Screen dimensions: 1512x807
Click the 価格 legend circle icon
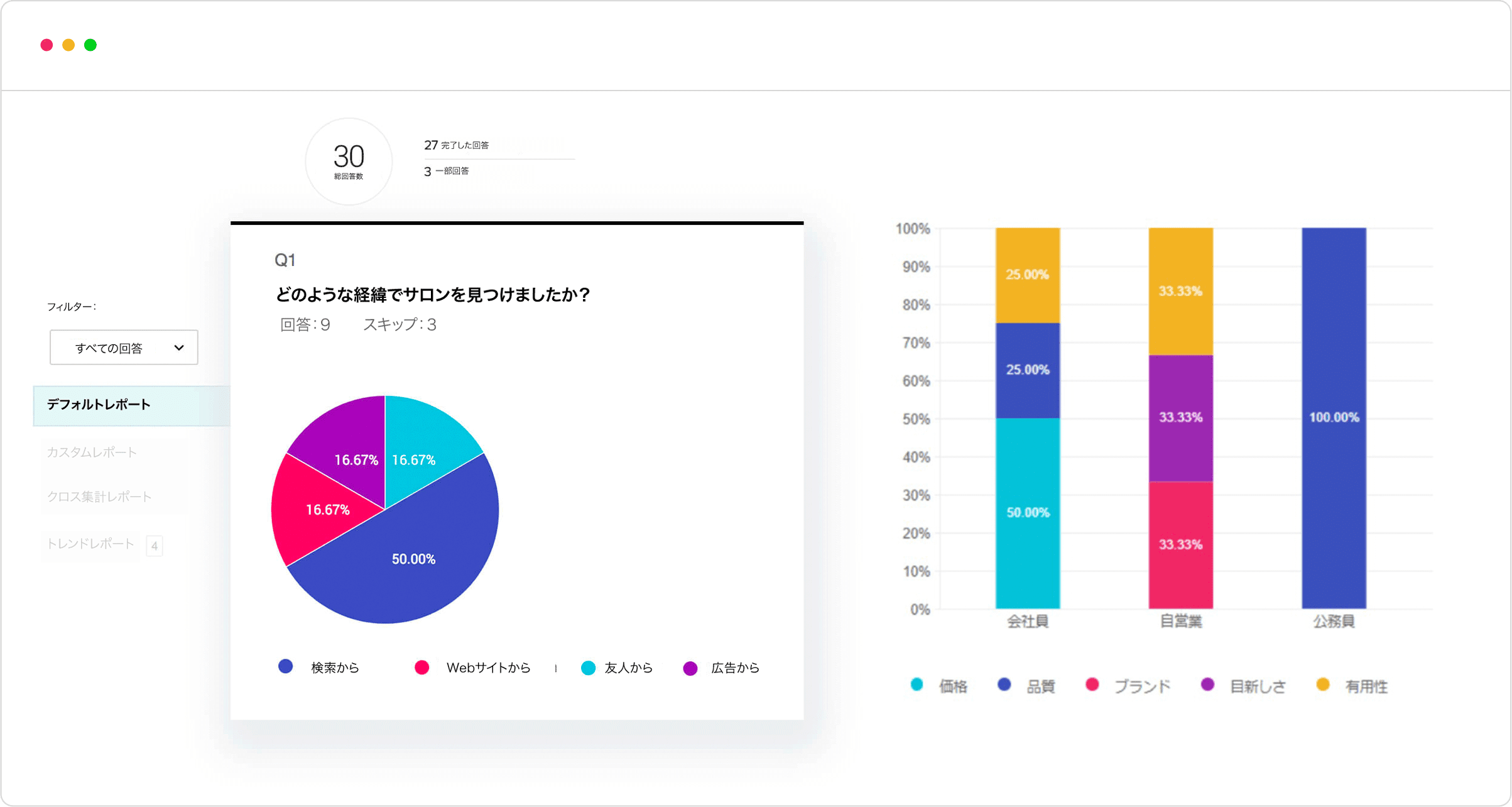coord(916,685)
